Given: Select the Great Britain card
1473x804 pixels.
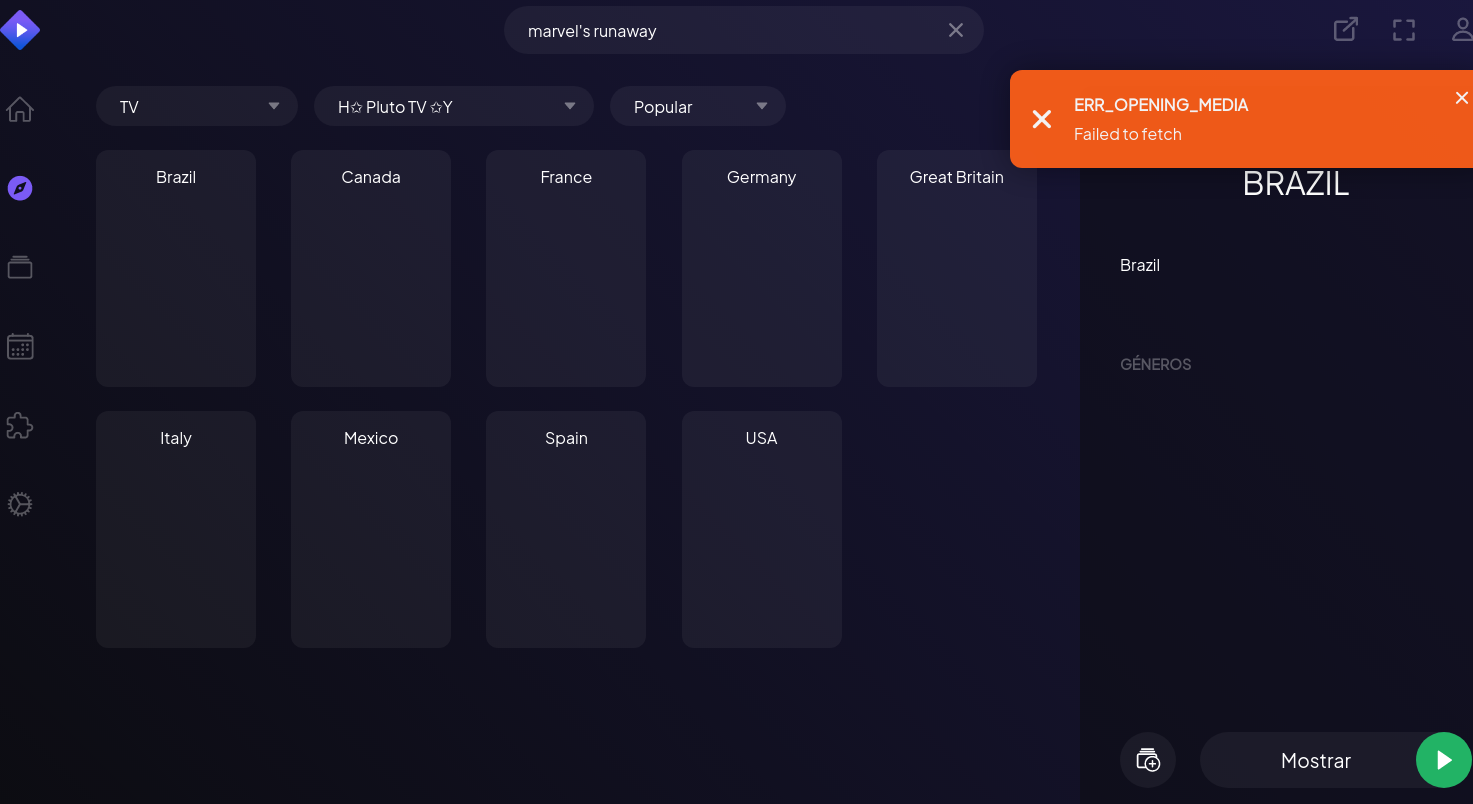Looking at the screenshot, I should tap(957, 268).
